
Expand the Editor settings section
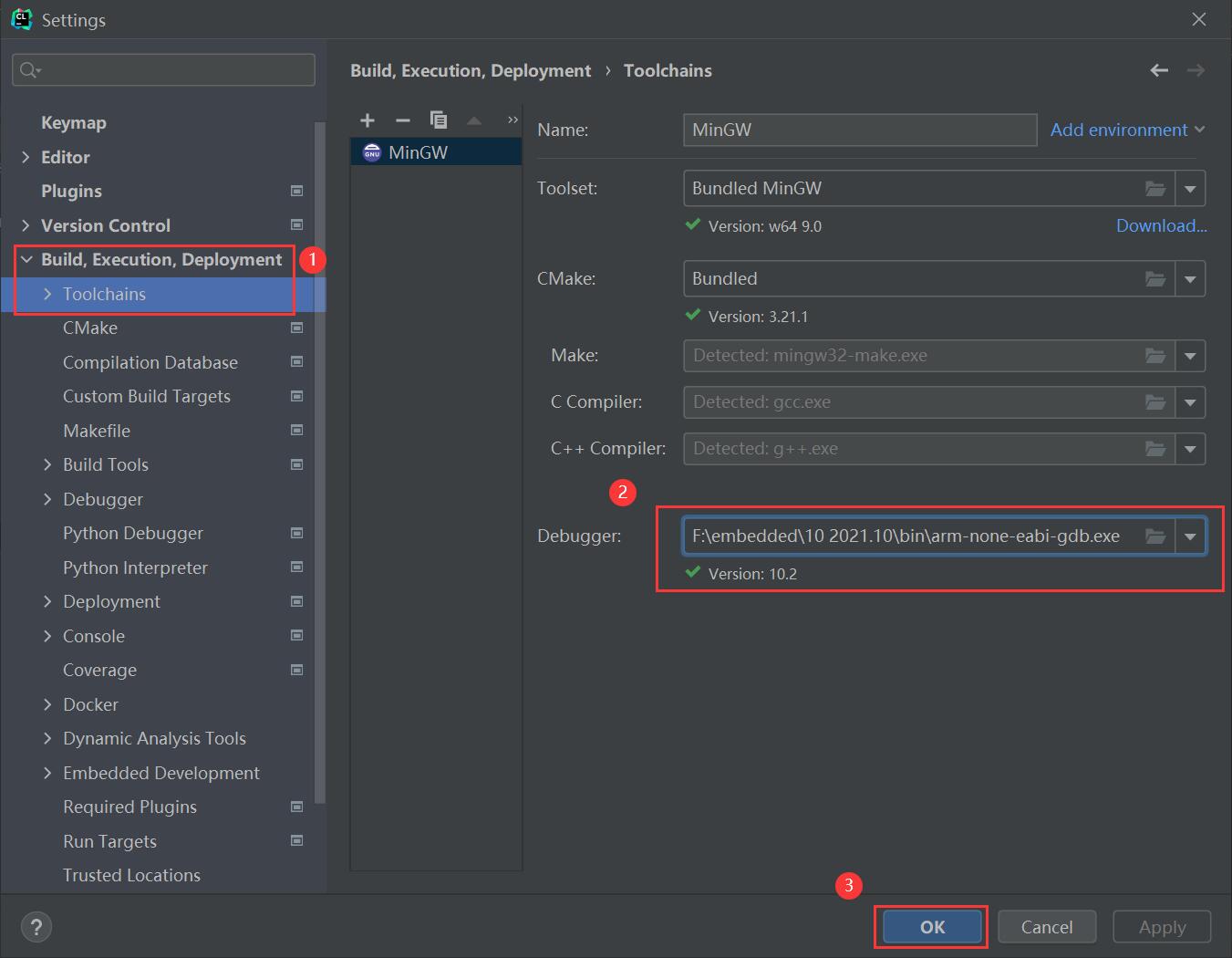click(26, 157)
